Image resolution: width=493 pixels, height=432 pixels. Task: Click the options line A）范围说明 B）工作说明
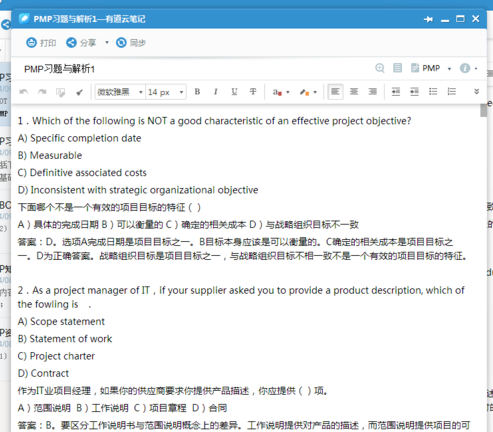[122, 408]
